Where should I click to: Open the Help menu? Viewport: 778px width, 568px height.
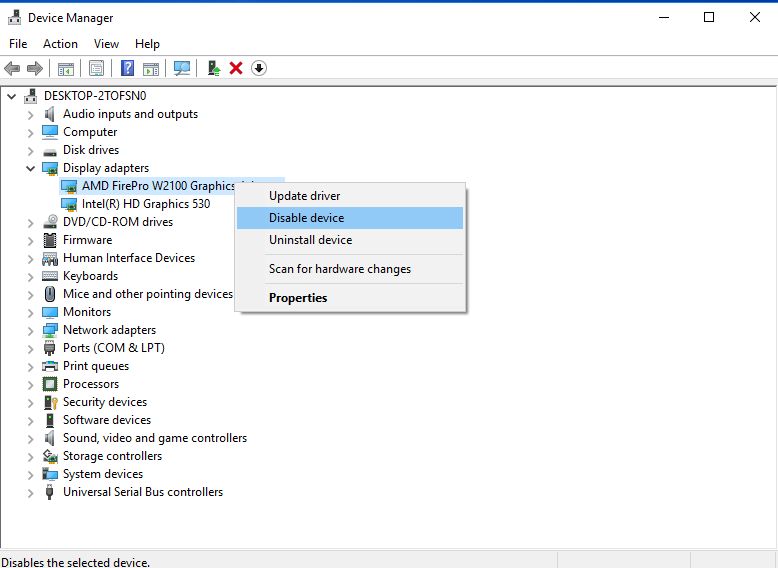click(147, 44)
